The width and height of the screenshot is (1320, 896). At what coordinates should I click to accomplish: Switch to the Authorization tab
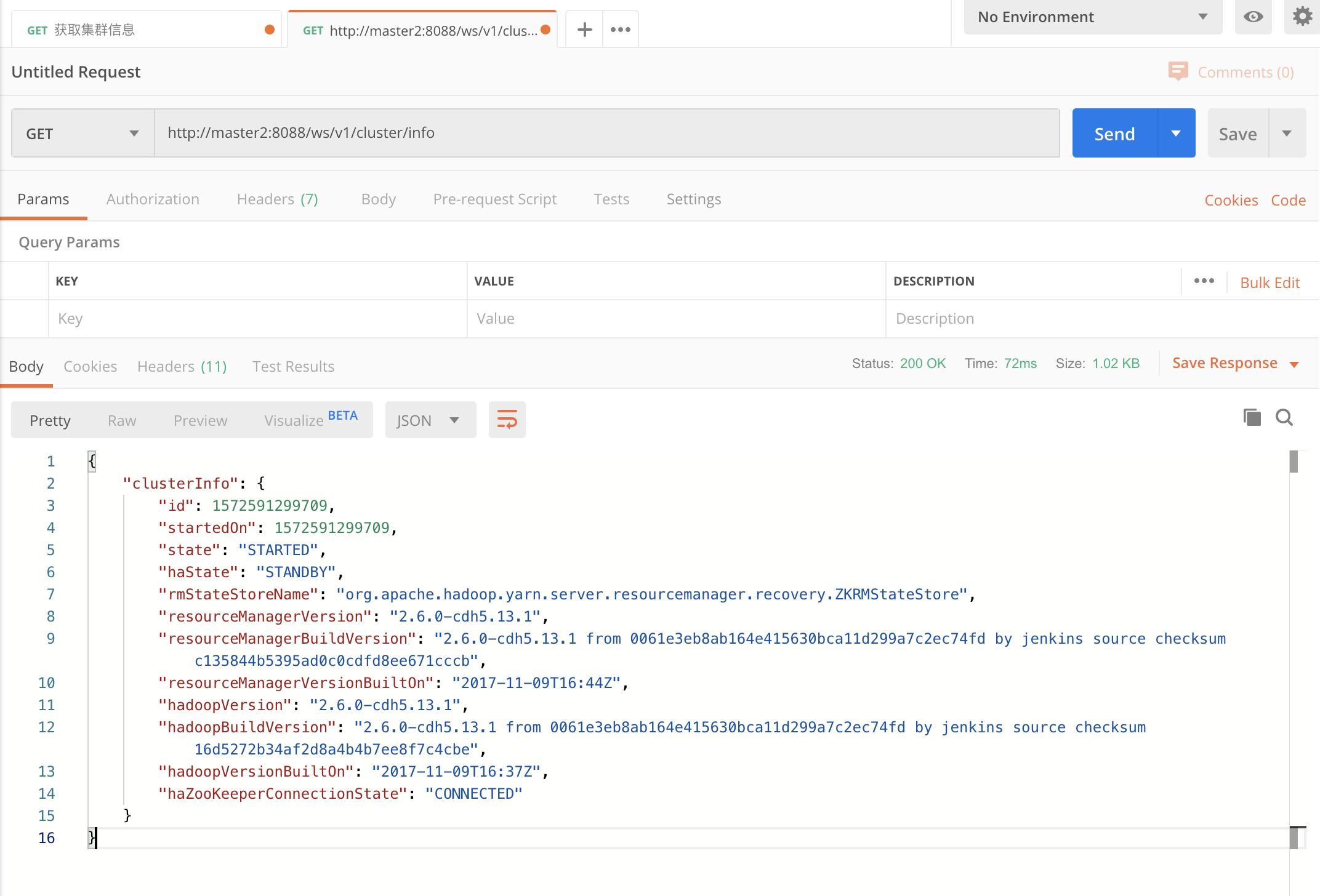coord(153,199)
